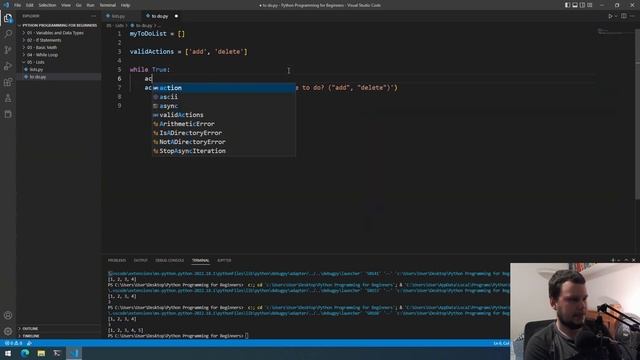This screenshot has height=360, width=640.
Task: Open the Go menu
Action: (x=79, y=5)
